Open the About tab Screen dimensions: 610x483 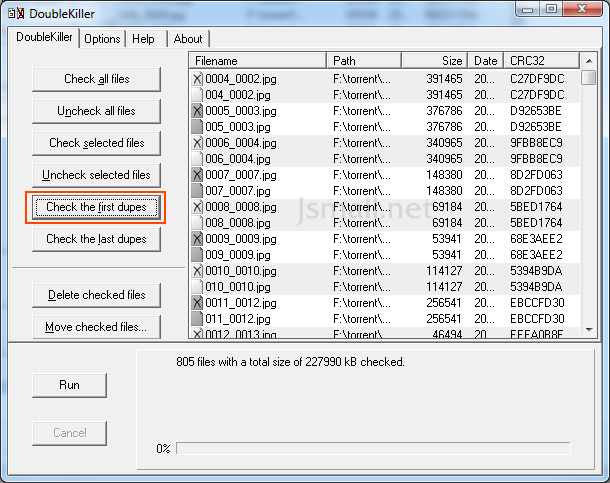[188, 39]
